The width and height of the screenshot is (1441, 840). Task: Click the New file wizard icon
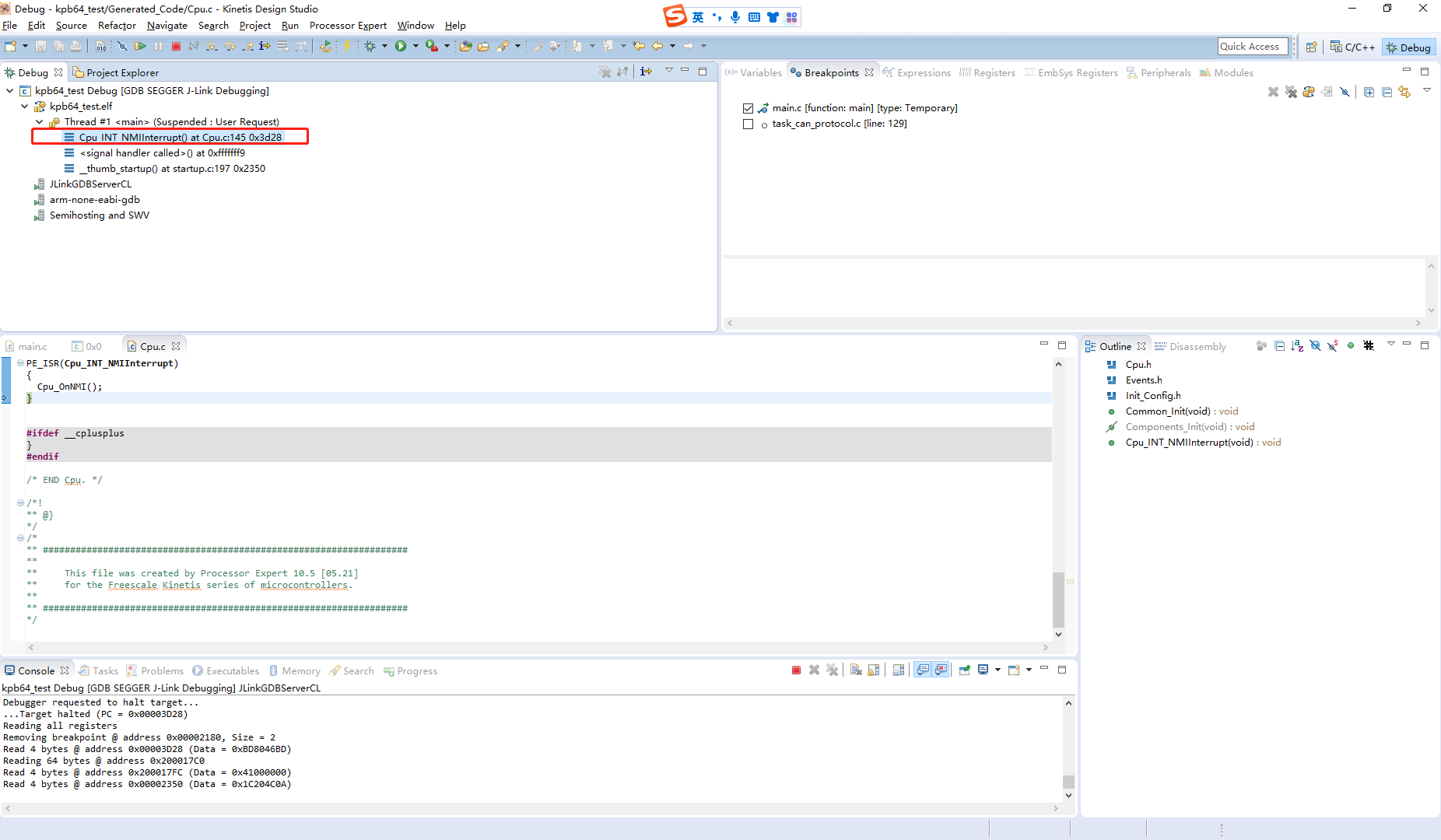click(x=10, y=47)
